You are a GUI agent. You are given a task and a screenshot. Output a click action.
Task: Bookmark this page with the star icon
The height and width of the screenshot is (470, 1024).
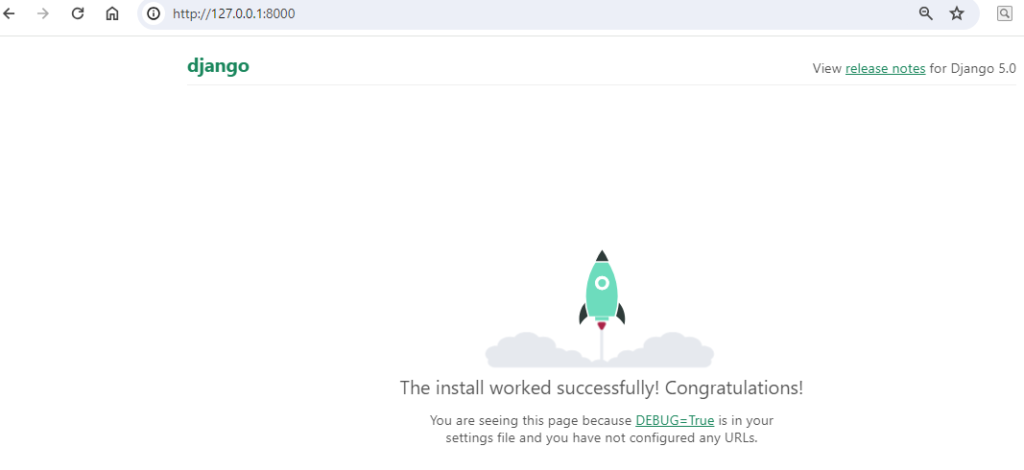(x=957, y=14)
